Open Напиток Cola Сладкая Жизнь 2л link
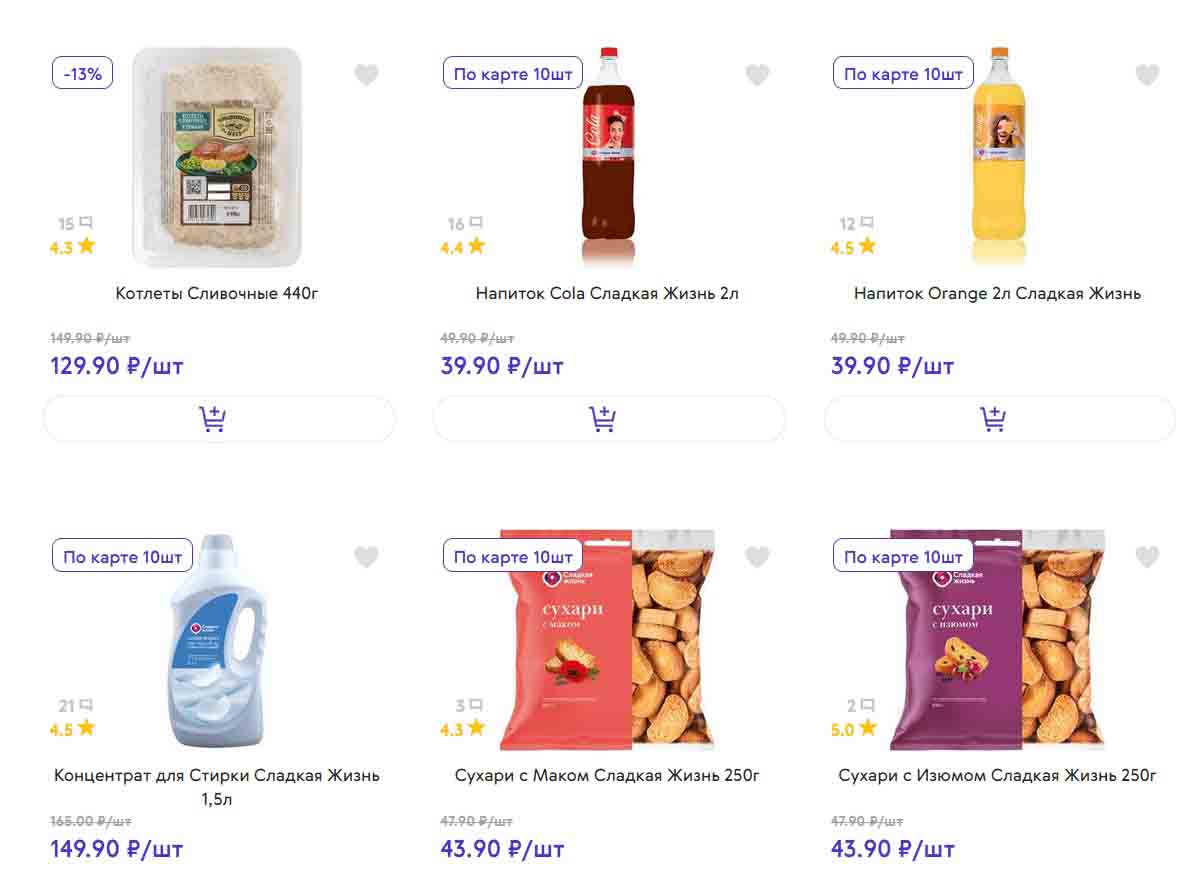 (607, 294)
